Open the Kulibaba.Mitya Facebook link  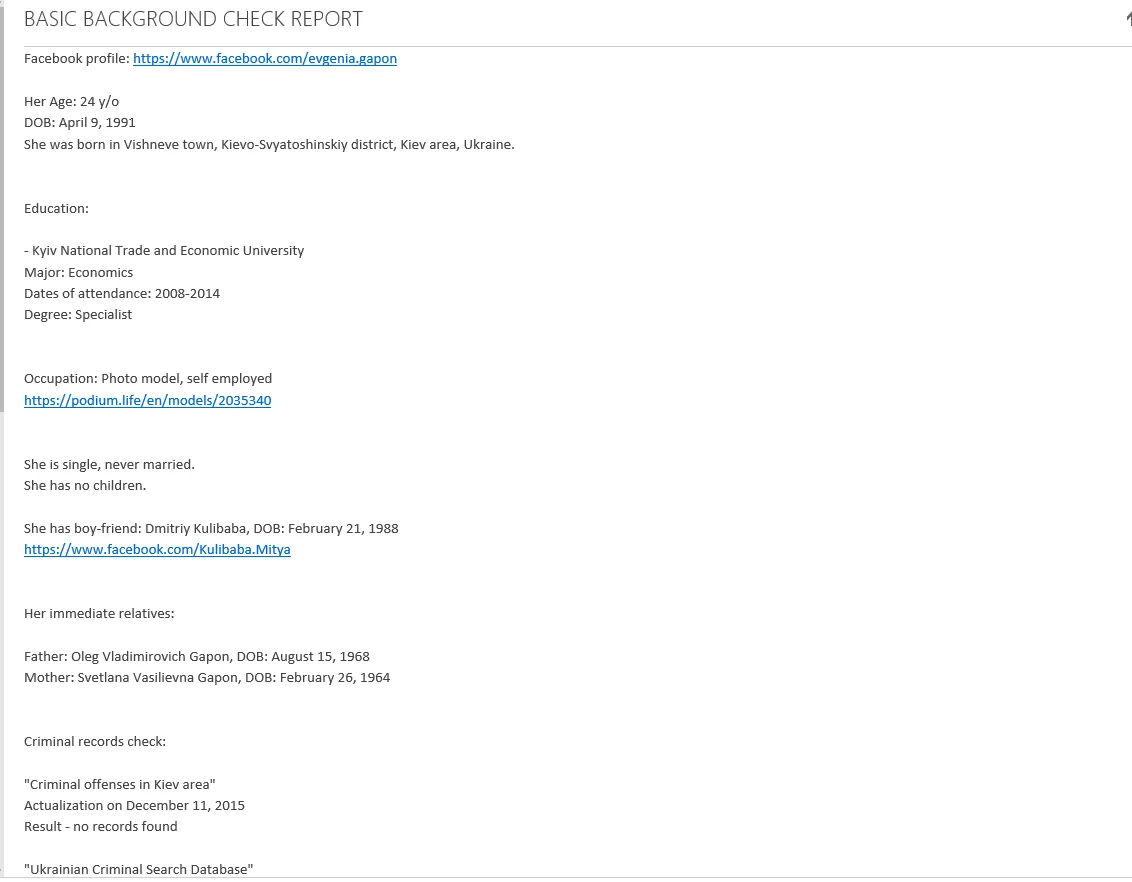pos(157,550)
